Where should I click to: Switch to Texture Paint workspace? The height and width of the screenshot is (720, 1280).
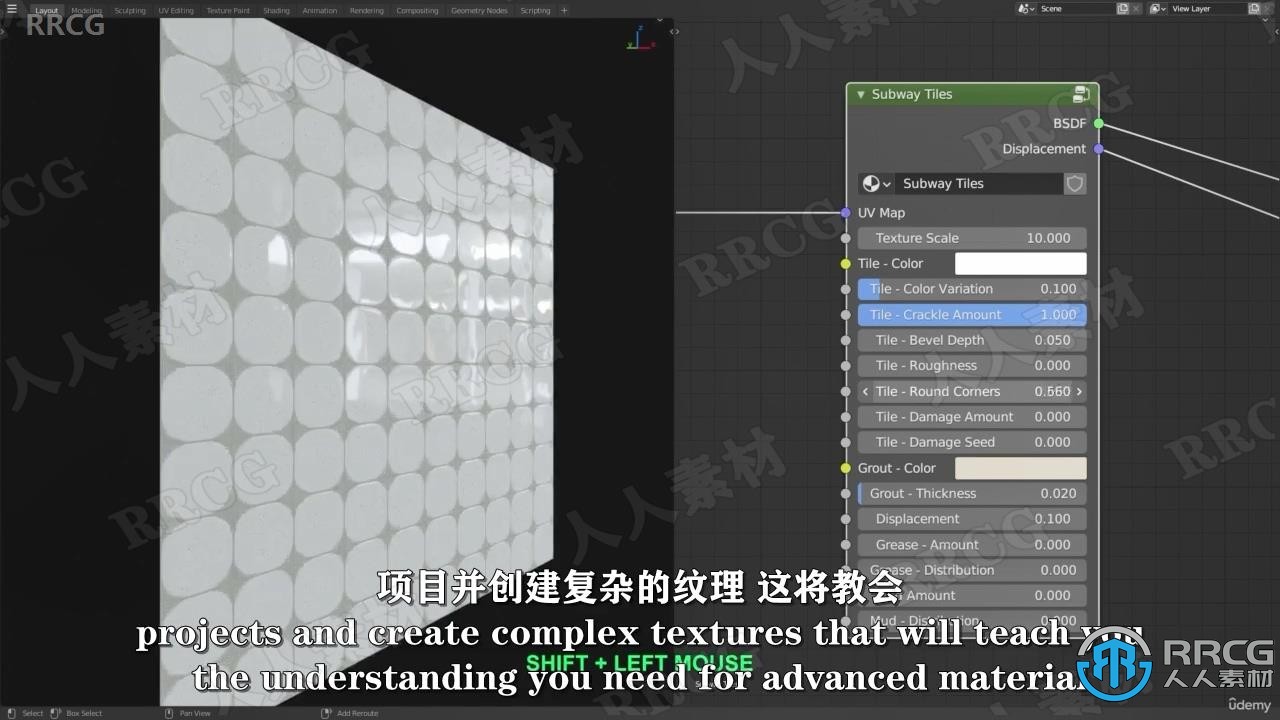[x=229, y=10]
